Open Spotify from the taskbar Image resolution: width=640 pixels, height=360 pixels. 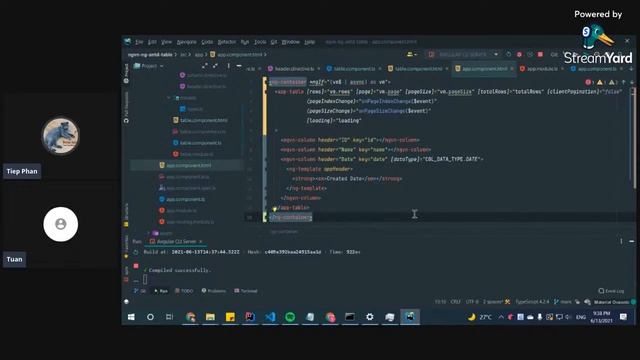click(x=290, y=317)
